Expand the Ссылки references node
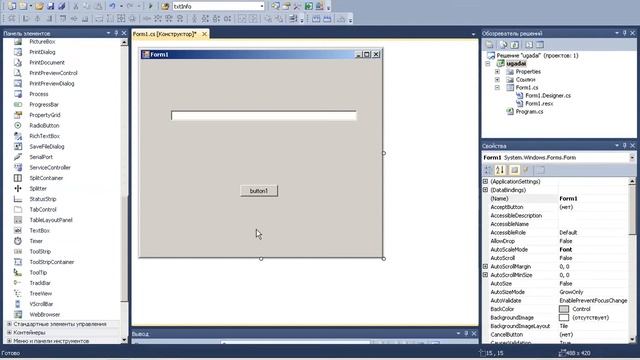Screen dimensions: 640x360 (497, 80)
